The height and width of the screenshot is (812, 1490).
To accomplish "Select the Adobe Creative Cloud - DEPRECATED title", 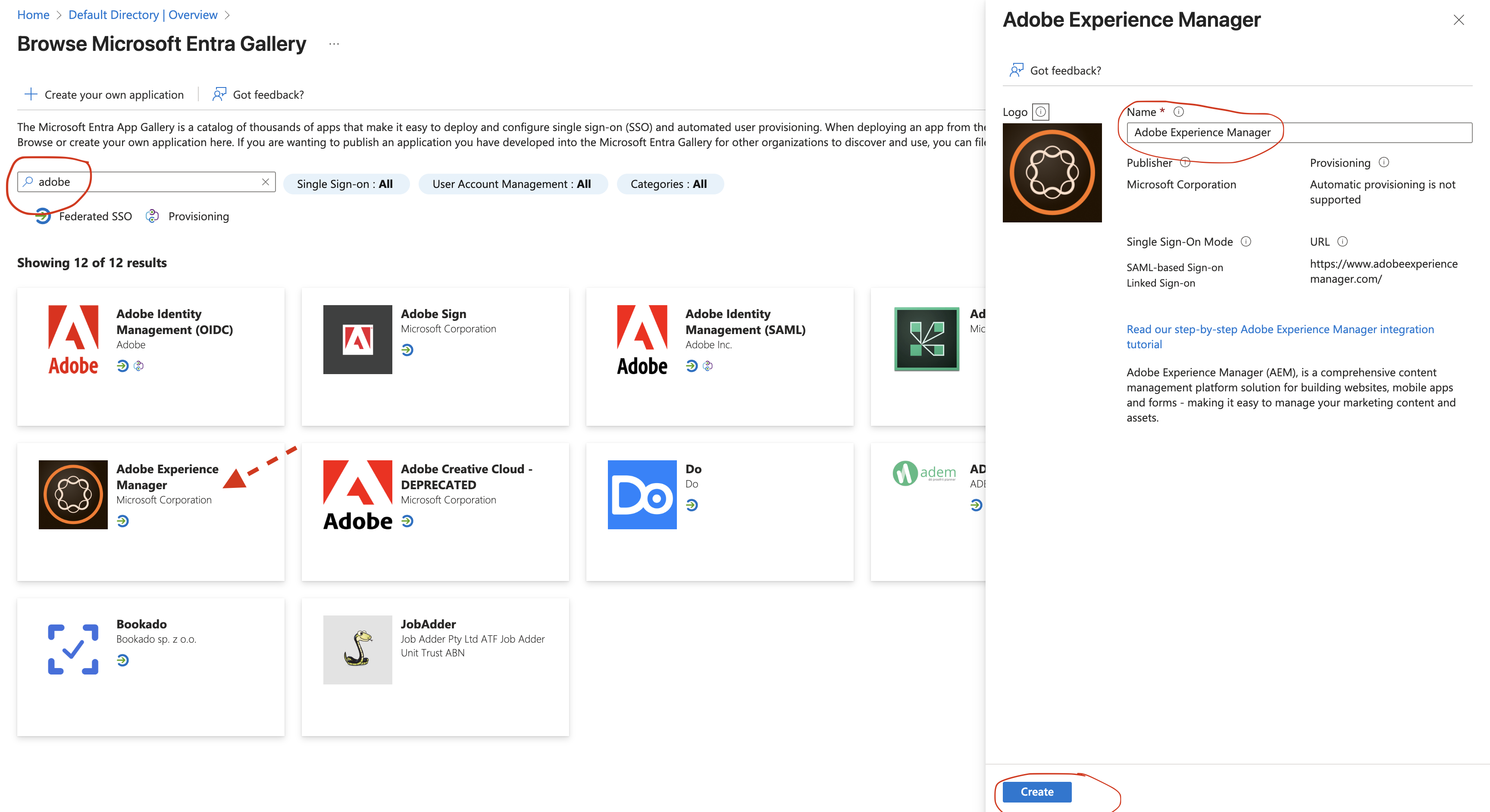I will tap(466, 477).
